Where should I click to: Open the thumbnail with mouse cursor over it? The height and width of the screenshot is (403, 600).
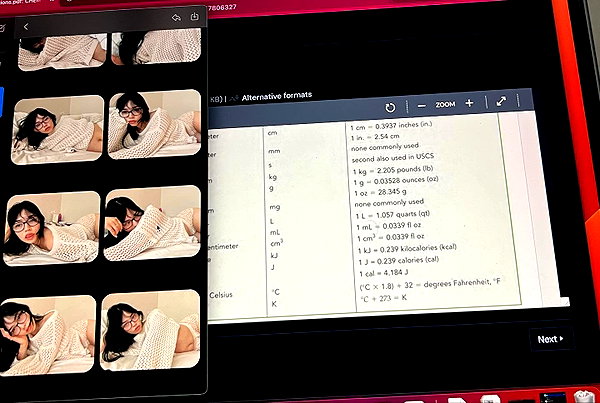click(152, 223)
